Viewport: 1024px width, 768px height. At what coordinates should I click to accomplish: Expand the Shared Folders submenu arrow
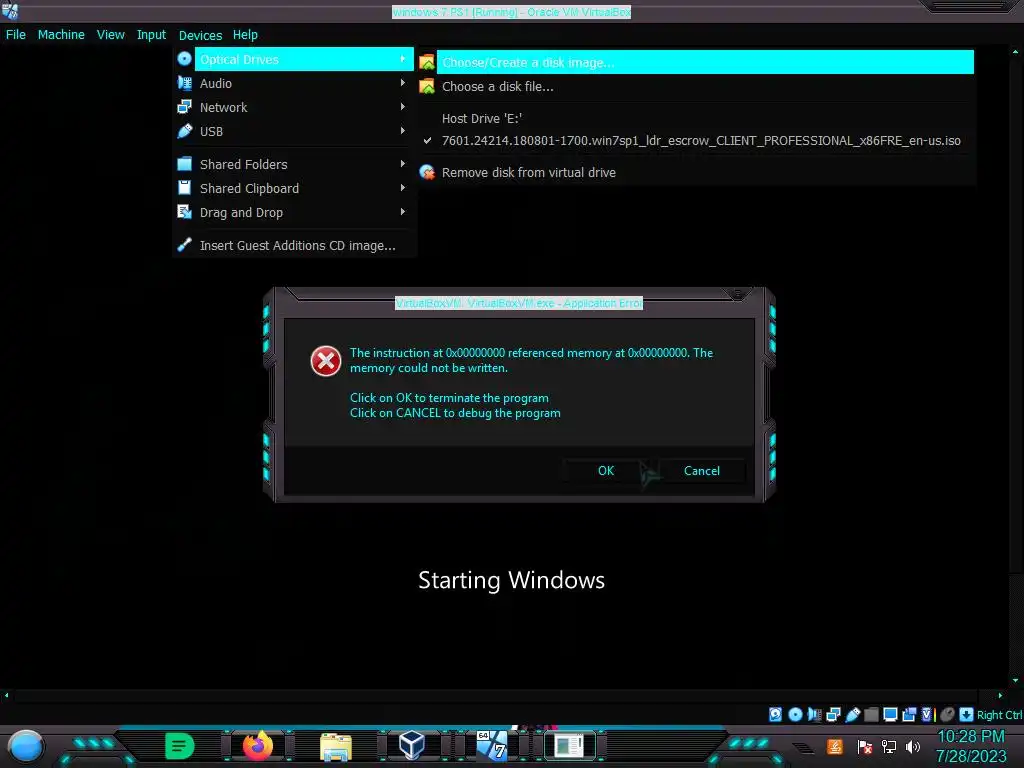coord(403,164)
